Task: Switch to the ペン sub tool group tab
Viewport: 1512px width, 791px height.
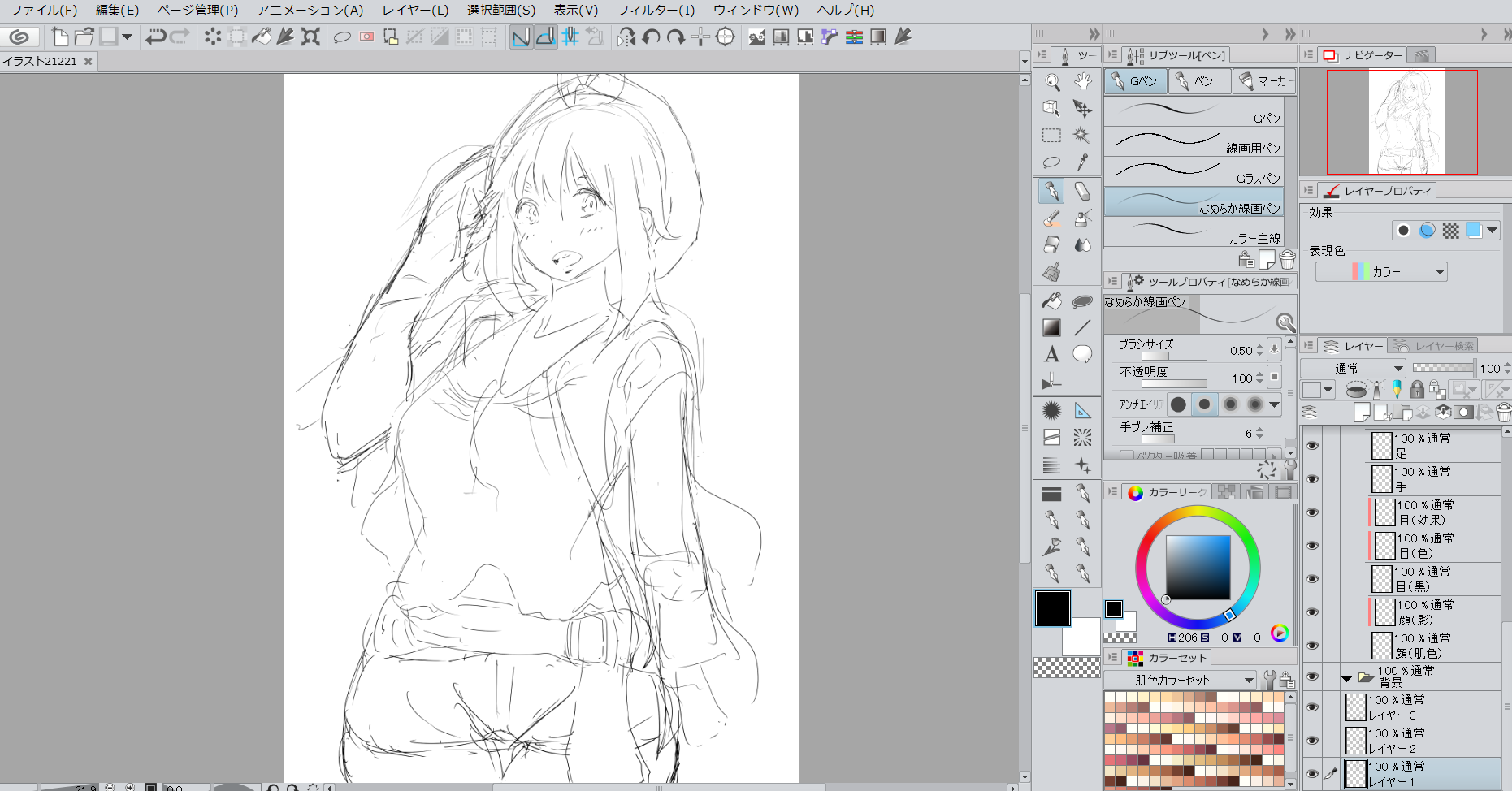Action: coord(1200,81)
